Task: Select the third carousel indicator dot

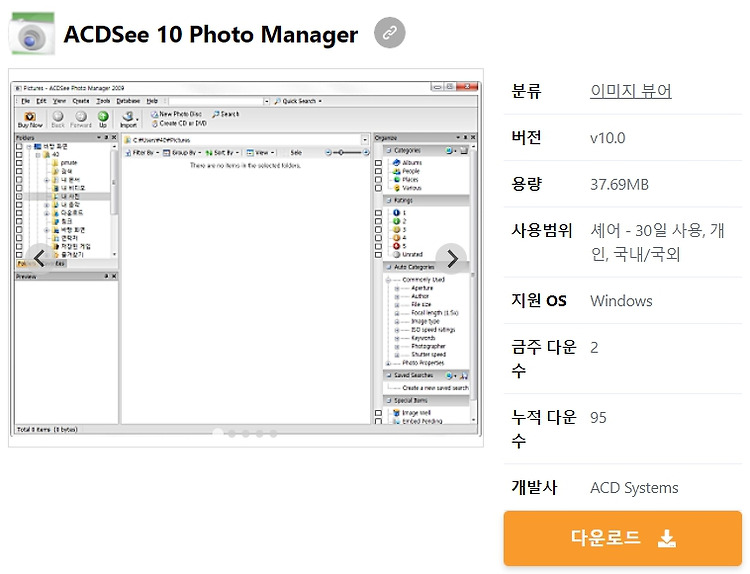Action: pyautogui.click(x=245, y=433)
